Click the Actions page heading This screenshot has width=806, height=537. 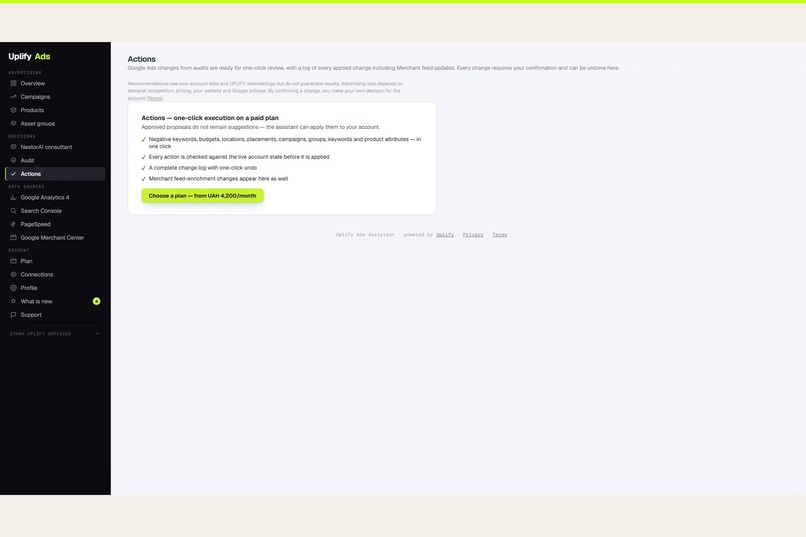[x=141, y=59]
